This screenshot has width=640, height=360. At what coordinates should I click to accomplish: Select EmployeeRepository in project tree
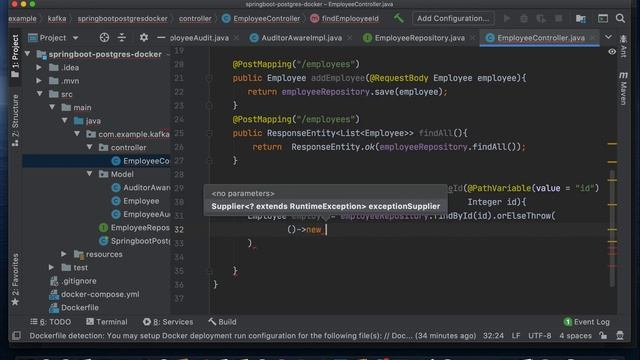134,227
